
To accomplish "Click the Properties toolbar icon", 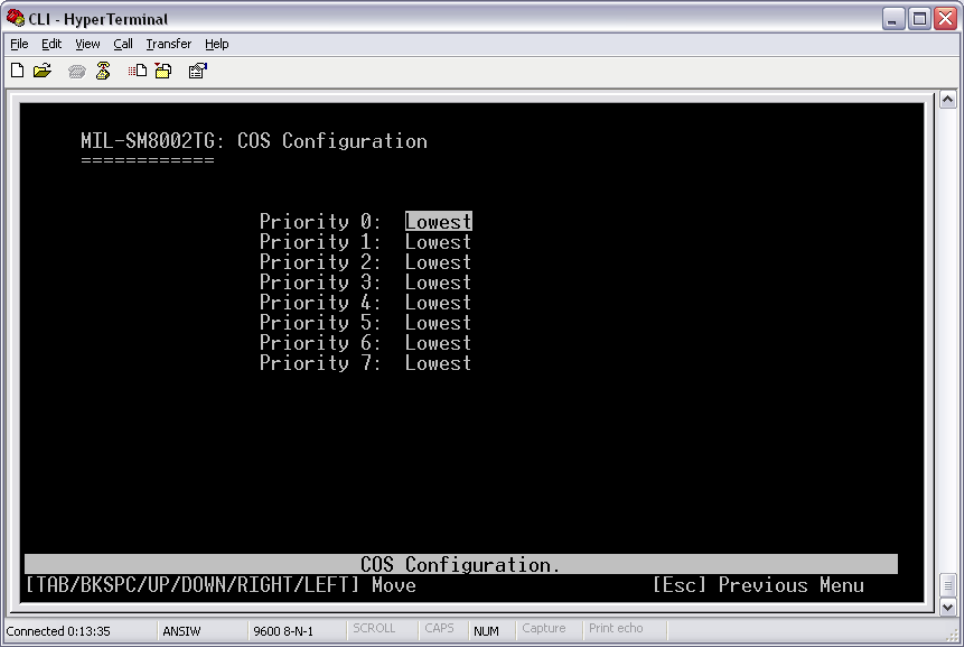I will pyautogui.click(x=197, y=71).
